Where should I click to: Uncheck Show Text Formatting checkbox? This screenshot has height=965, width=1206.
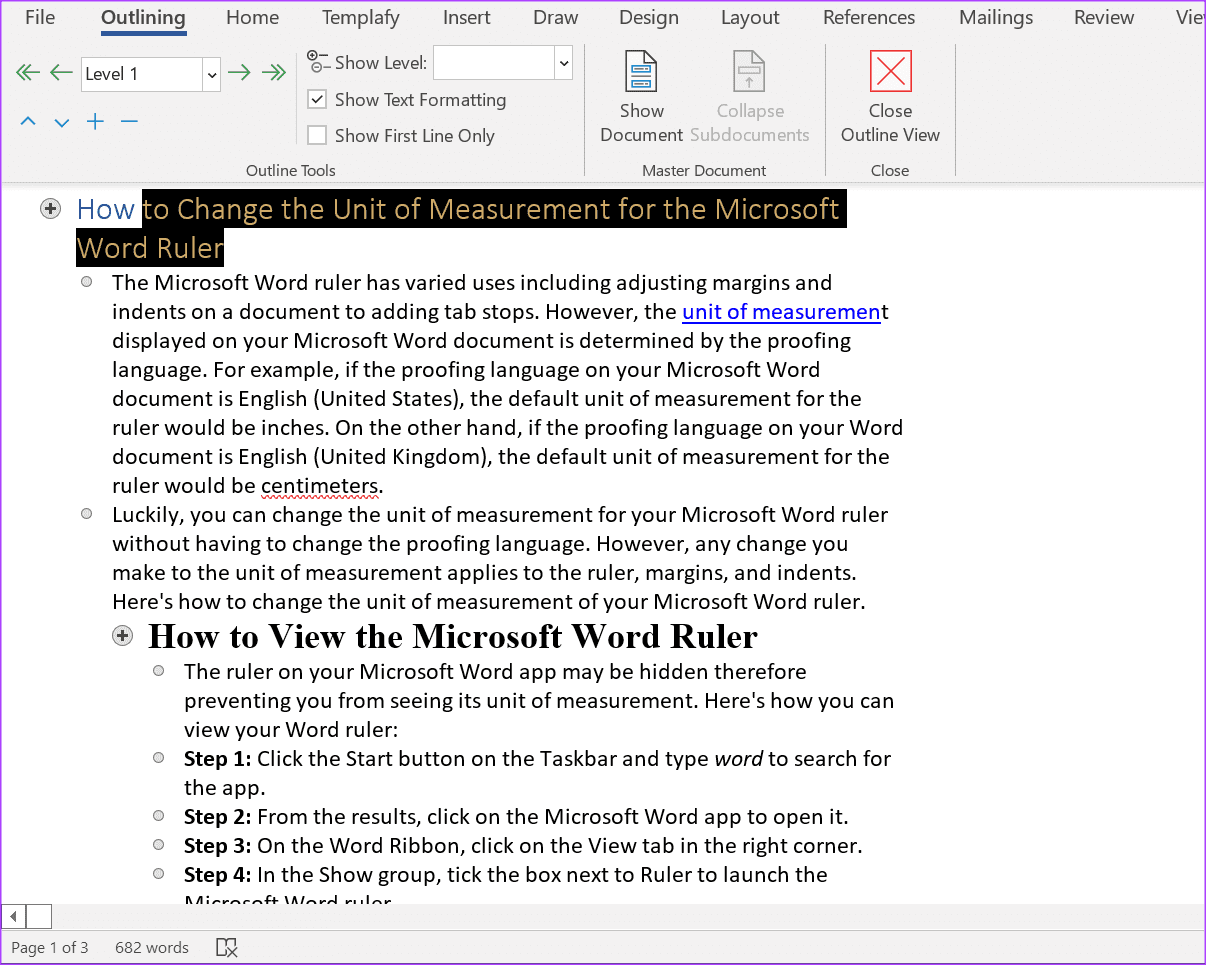click(317, 100)
